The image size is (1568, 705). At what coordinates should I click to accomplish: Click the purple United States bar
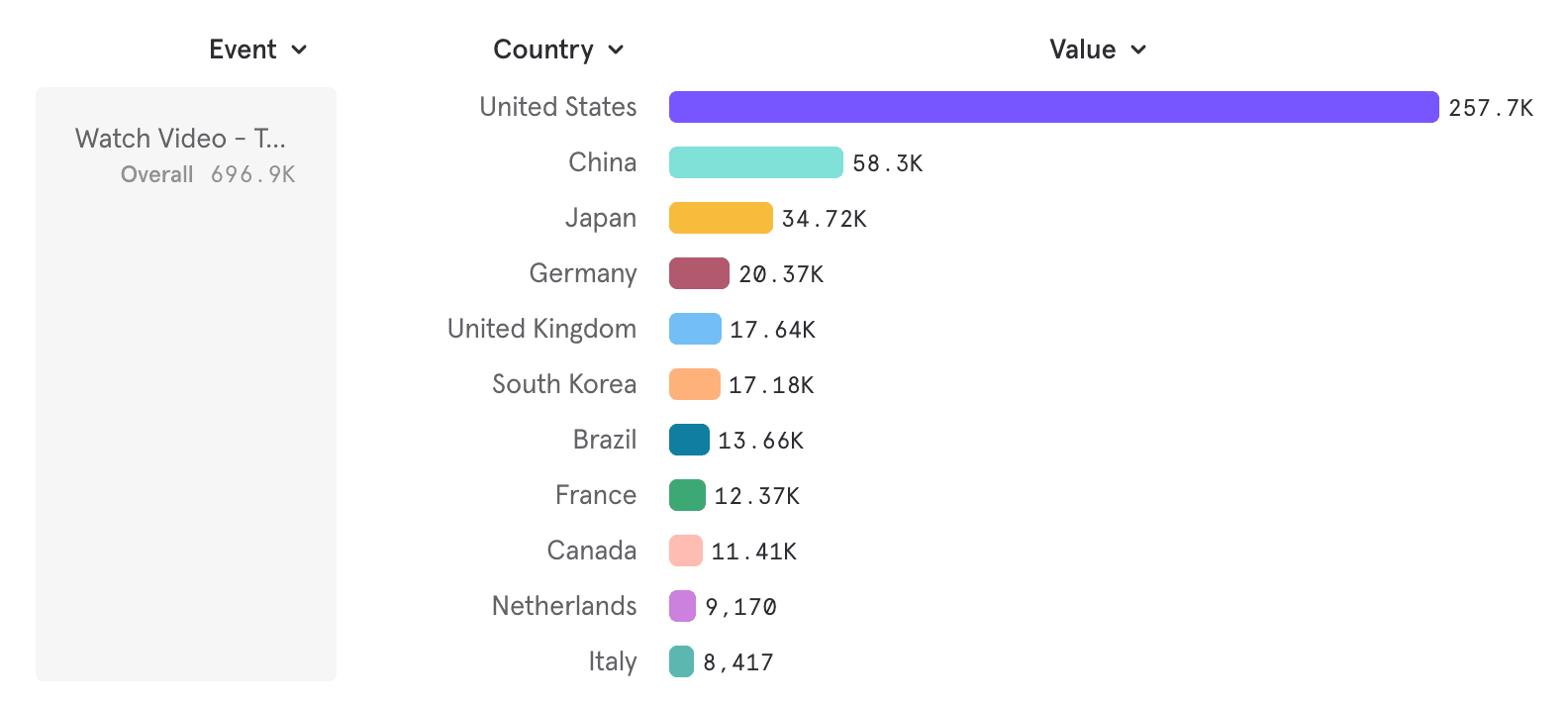[x=1053, y=107]
